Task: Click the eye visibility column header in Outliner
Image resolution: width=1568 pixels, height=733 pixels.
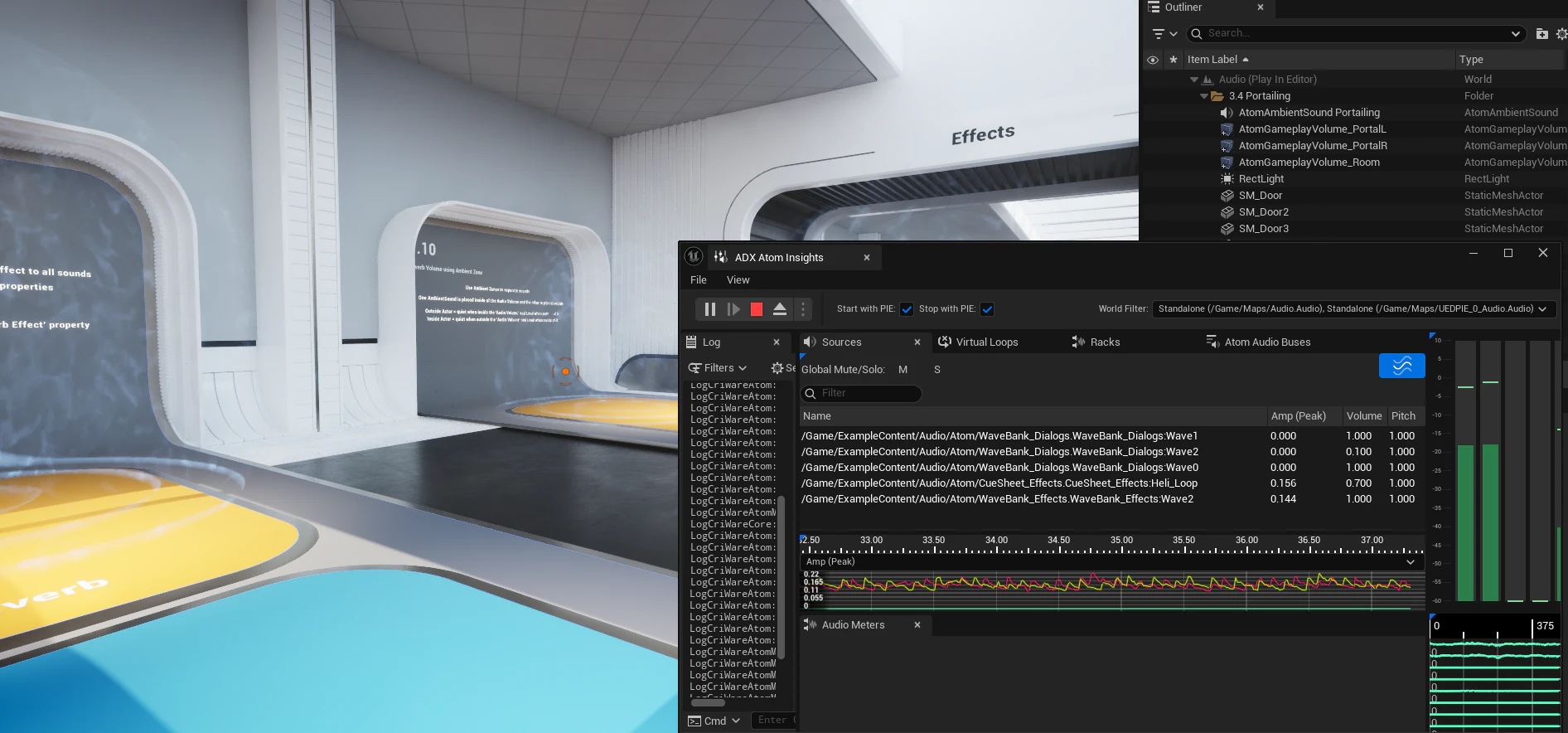Action: (1152, 60)
